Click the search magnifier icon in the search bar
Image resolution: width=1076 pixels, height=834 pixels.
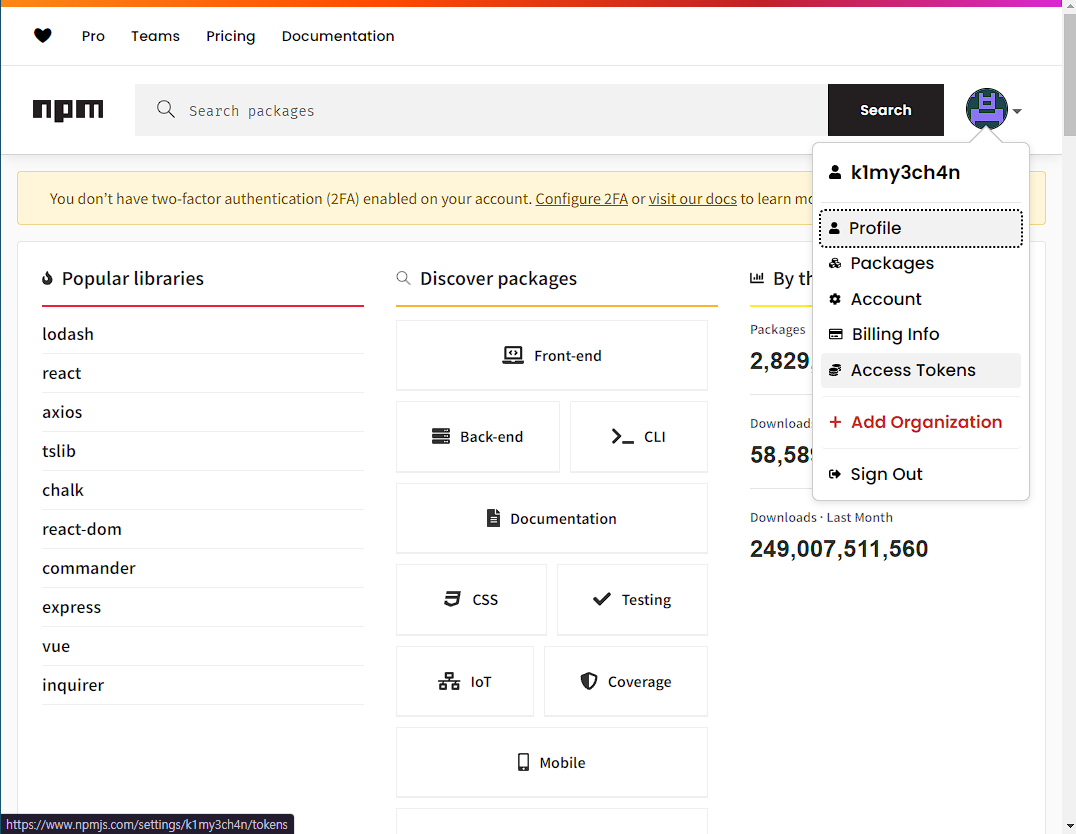tap(165, 109)
